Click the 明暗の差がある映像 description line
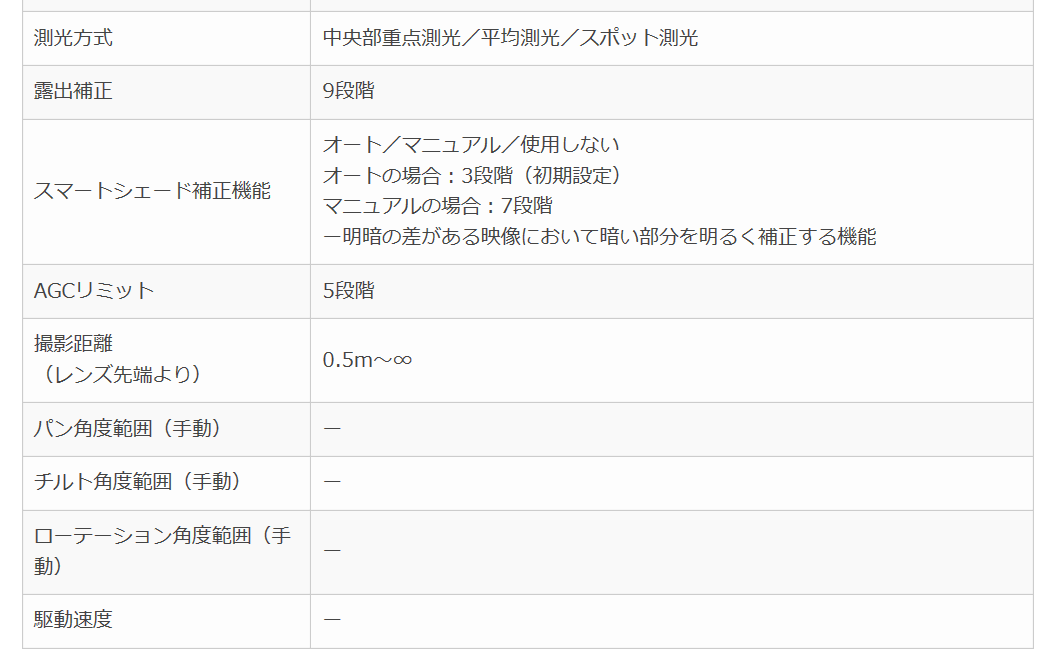 point(600,237)
